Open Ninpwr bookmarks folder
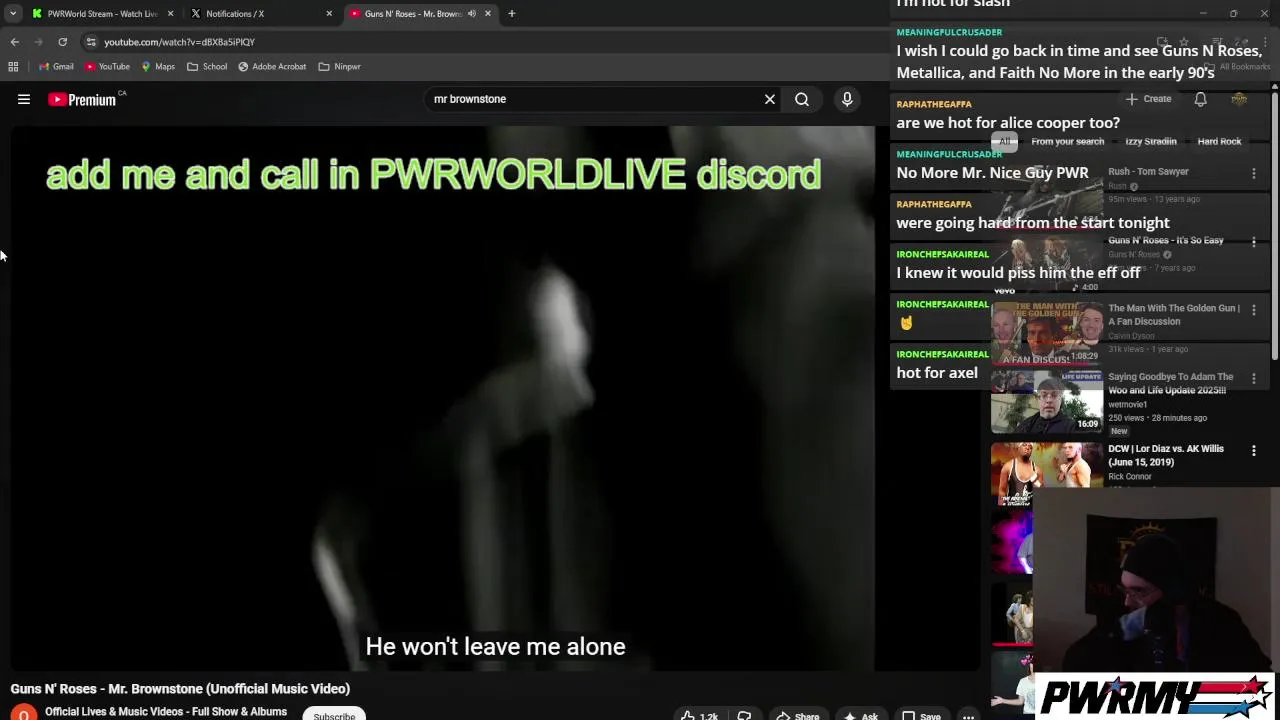The width and height of the screenshot is (1280, 720). tap(339, 67)
